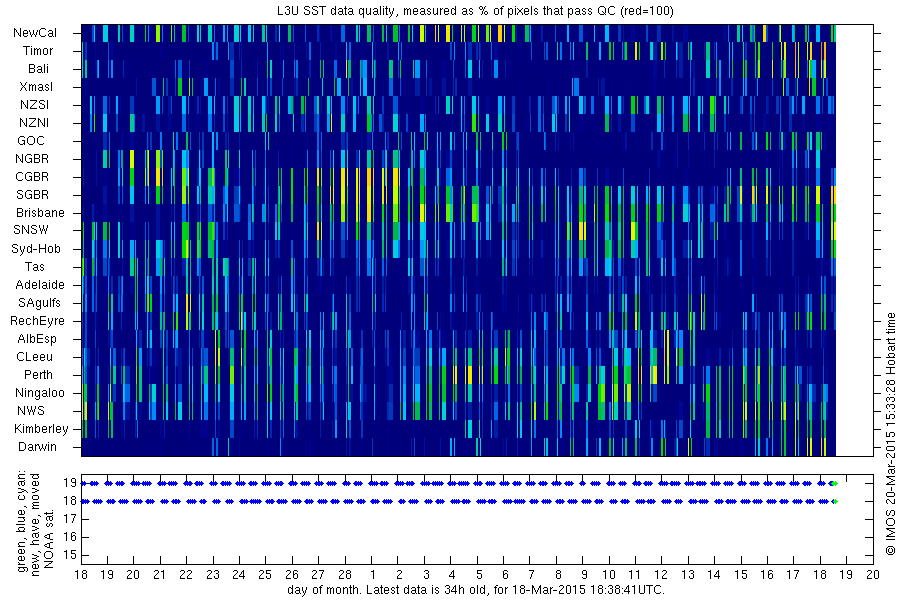900x600 pixels.
Task: Click the SAgulfs row label
Action: tap(39, 303)
